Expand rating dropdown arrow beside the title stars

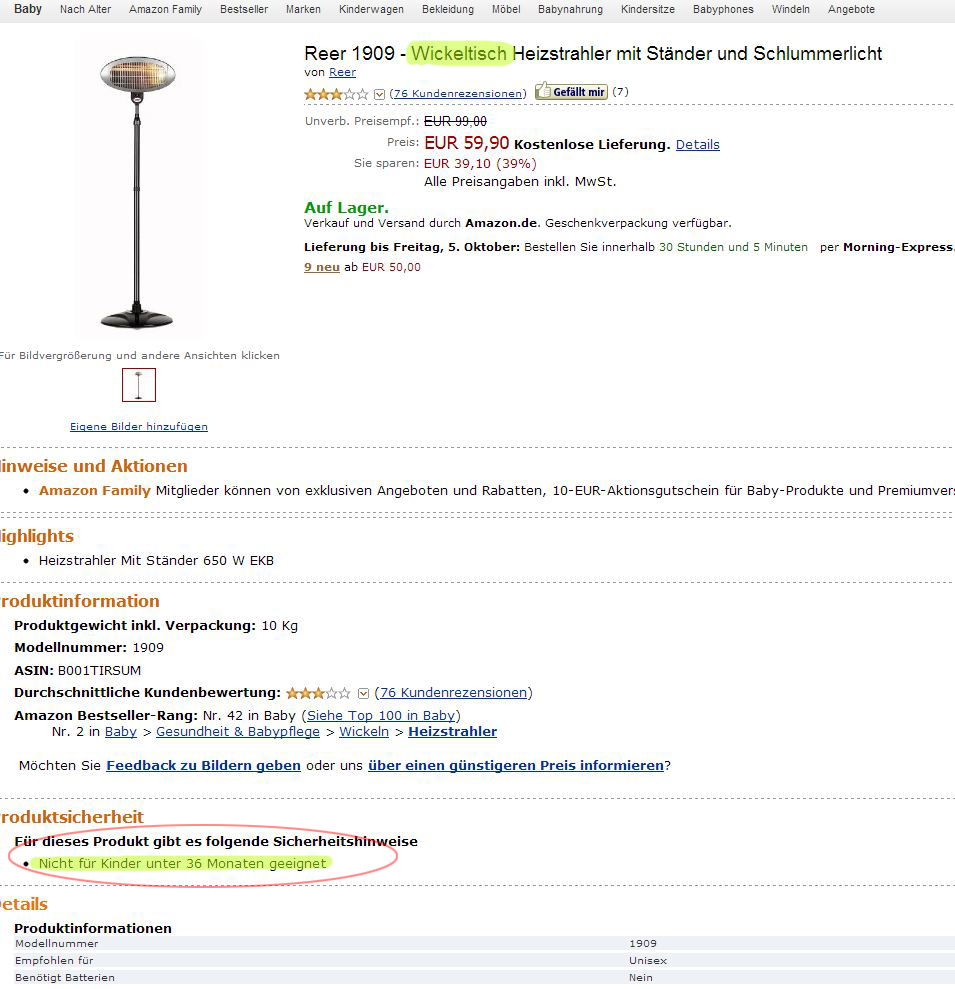tap(379, 94)
